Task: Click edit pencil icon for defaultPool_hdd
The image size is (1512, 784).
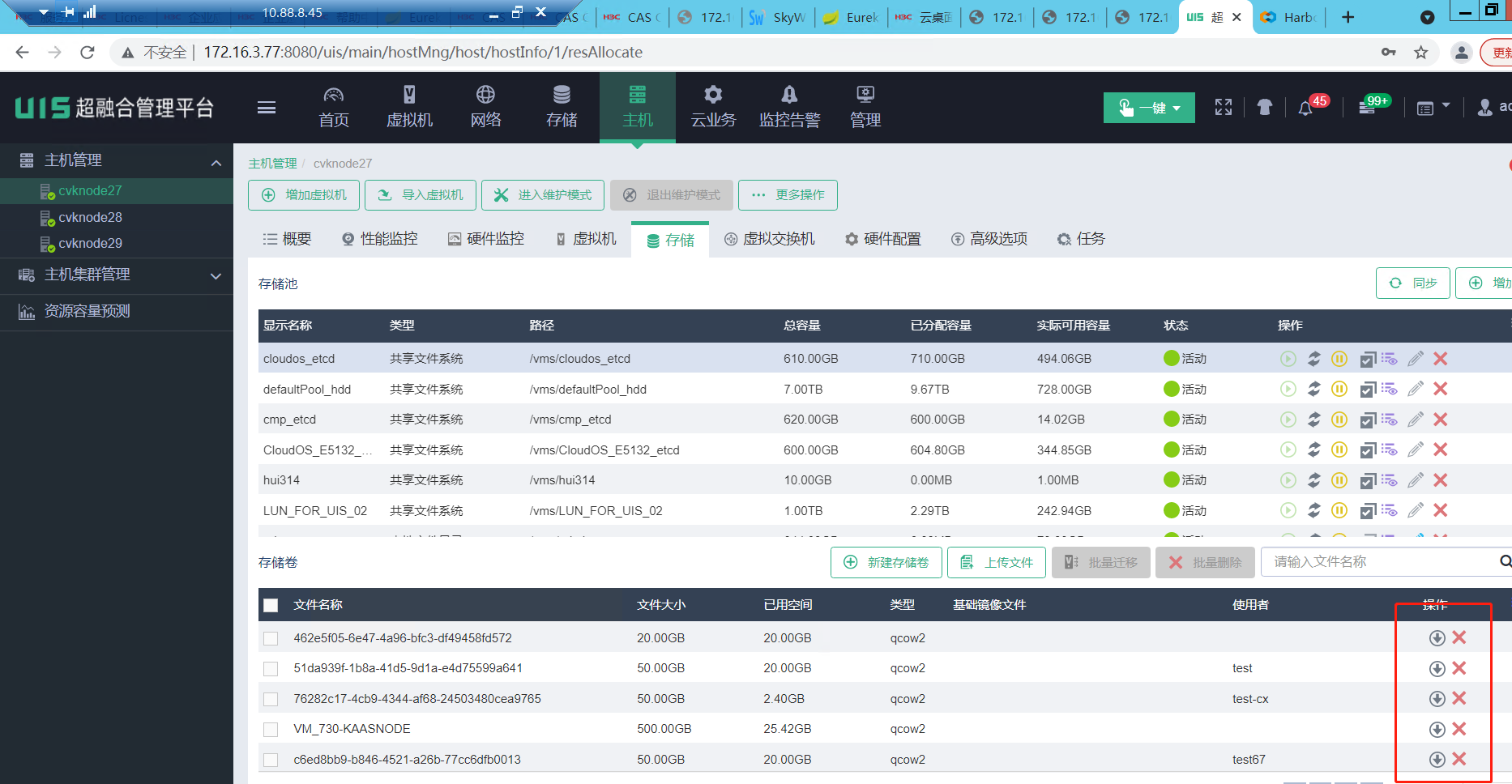Action: pos(1415,390)
